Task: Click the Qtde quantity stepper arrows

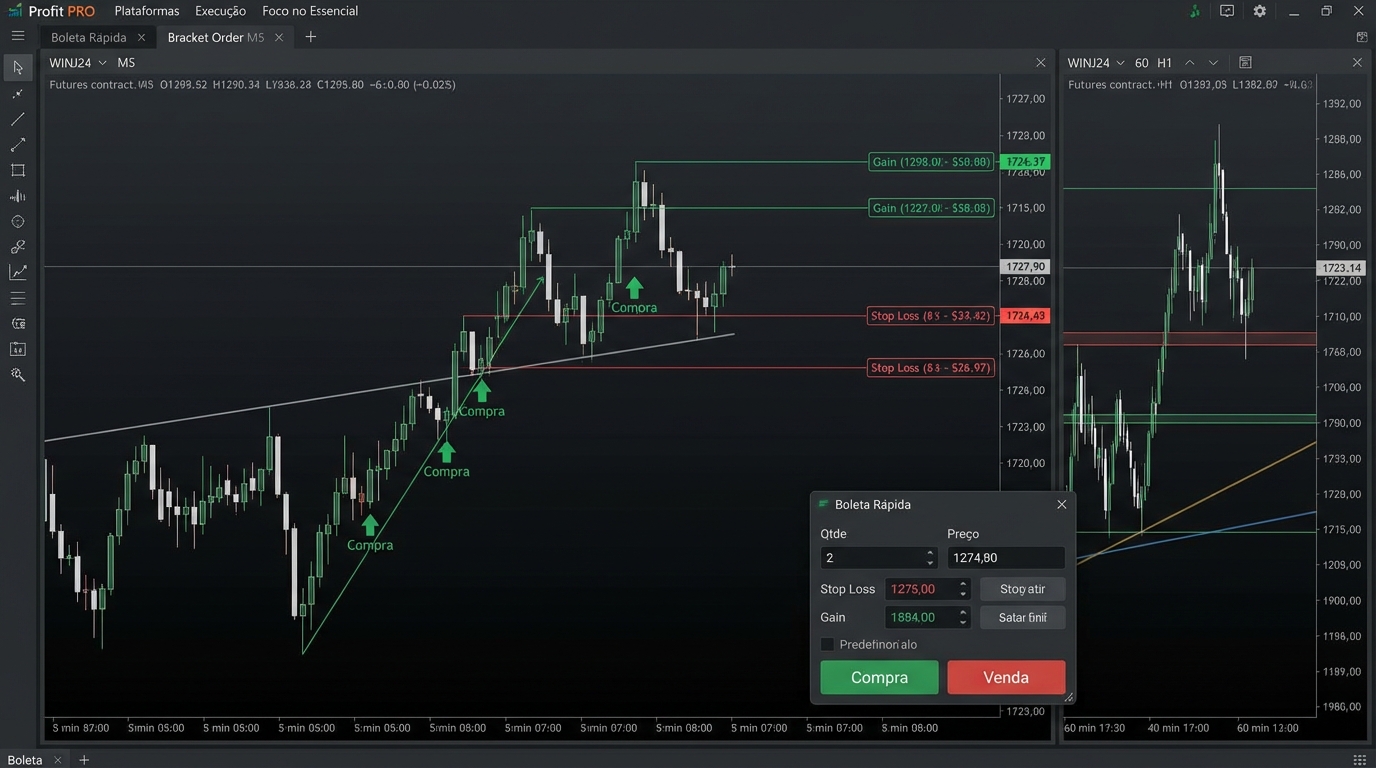Action: (x=930, y=558)
